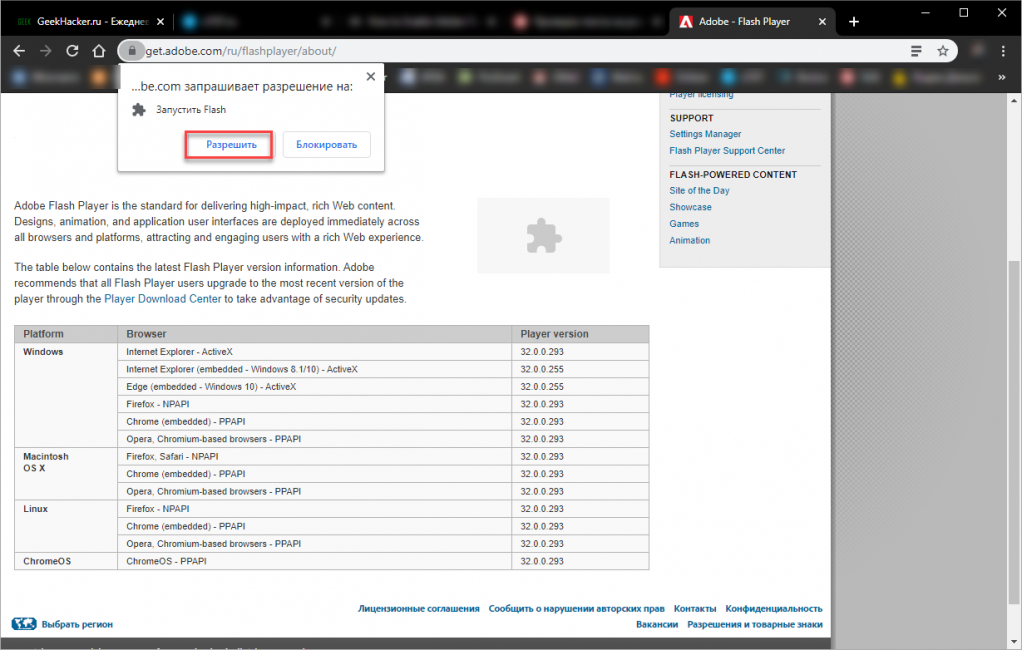Click the blocked plugin puzzle placeholder
This screenshot has width=1022, height=650.
point(543,235)
